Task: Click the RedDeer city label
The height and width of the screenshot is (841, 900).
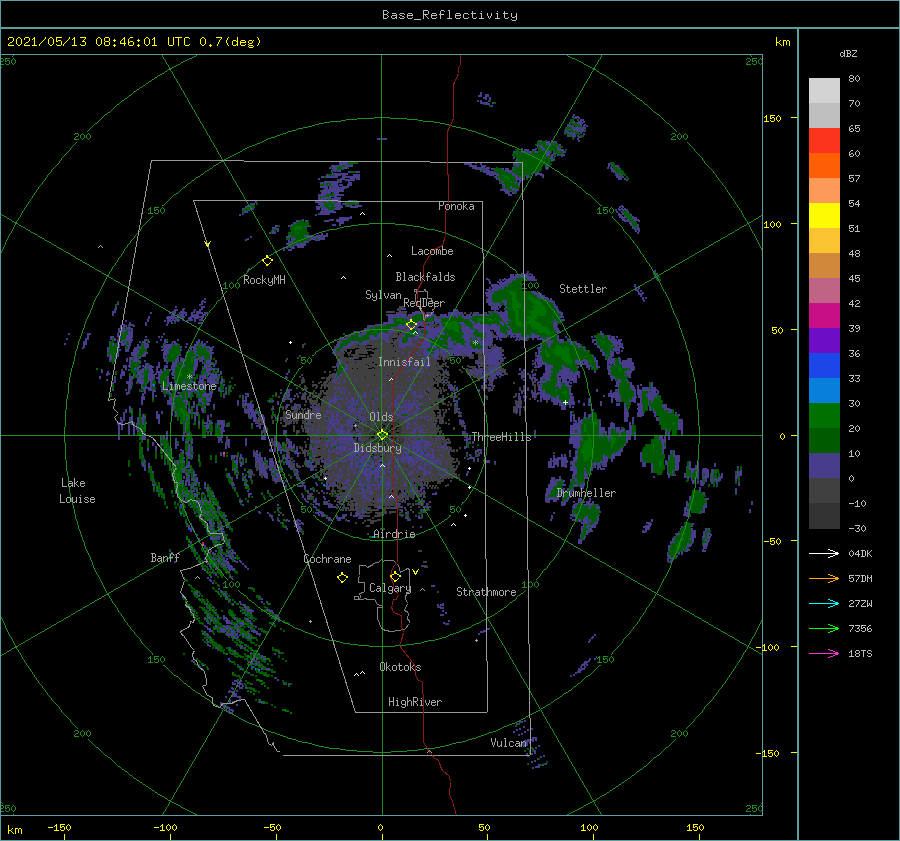Action: click(424, 303)
